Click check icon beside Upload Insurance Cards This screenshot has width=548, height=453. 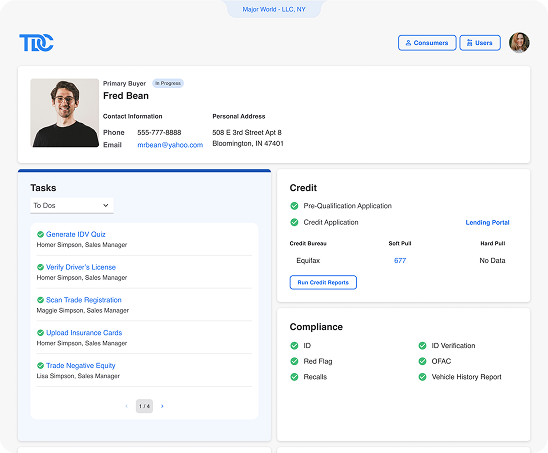(x=40, y=333)
